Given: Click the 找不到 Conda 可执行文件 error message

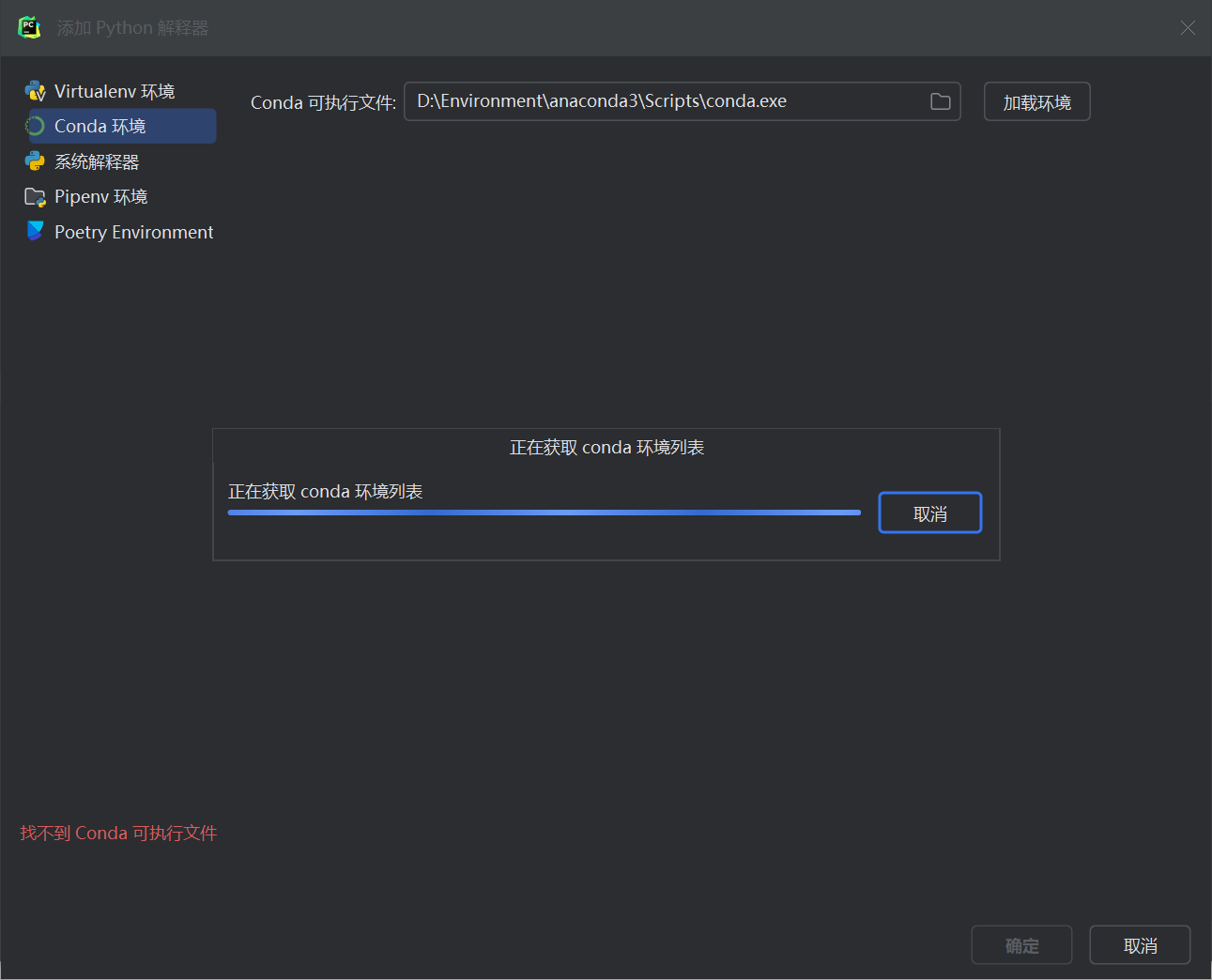Looking at the screenshot, I should pyautogui.click(x=118, y=833).
